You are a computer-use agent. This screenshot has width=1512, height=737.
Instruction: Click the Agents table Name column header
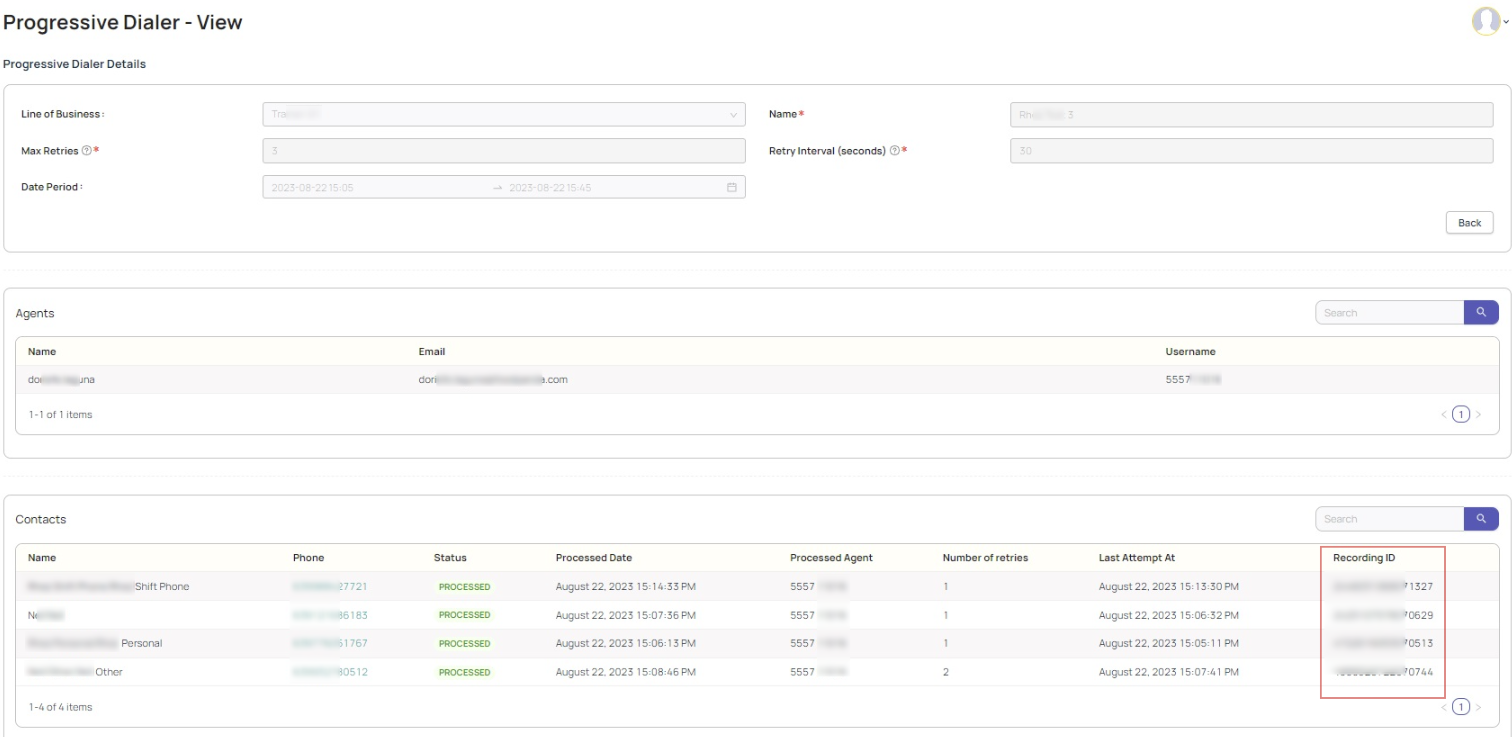42,352
